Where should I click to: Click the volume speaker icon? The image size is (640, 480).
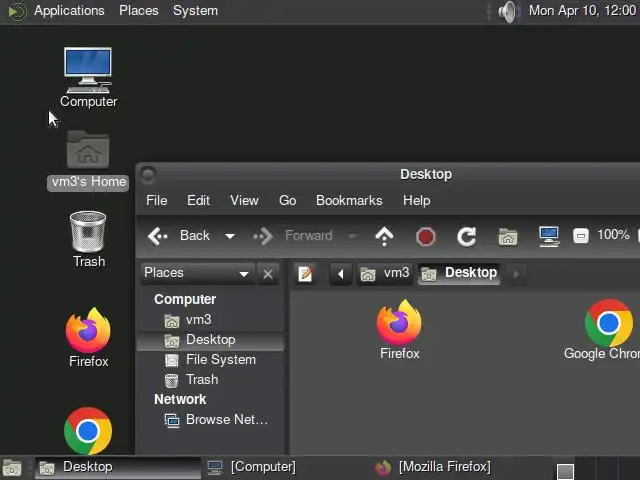(x=508, y=11)
